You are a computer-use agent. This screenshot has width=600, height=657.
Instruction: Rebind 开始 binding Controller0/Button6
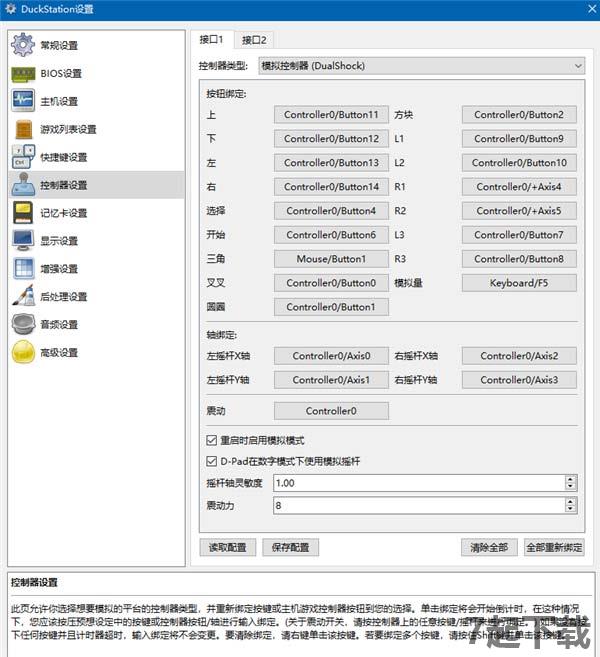click(x=331, y=235)
